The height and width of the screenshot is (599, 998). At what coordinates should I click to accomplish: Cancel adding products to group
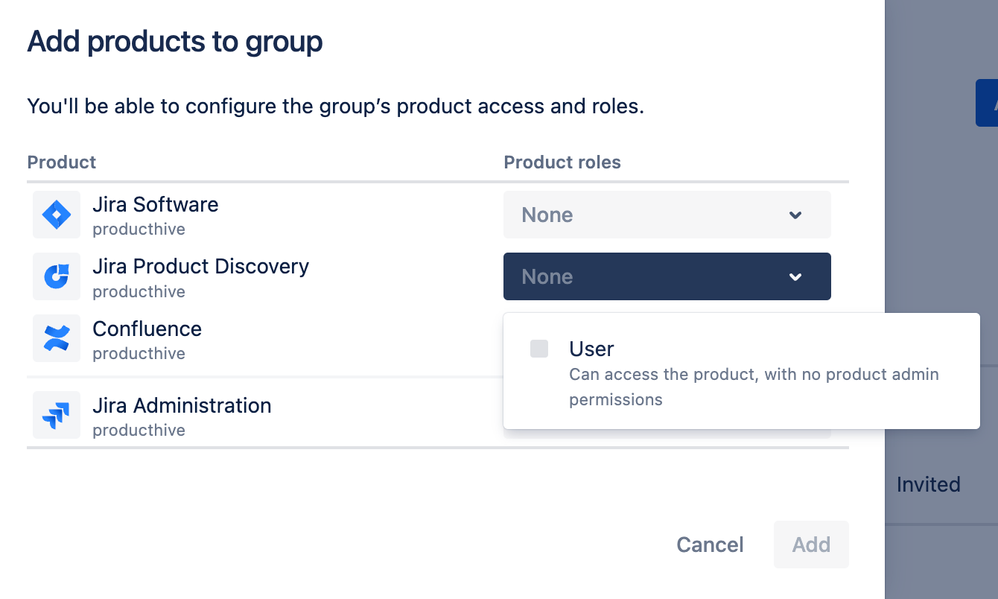(x=710, y=544)
